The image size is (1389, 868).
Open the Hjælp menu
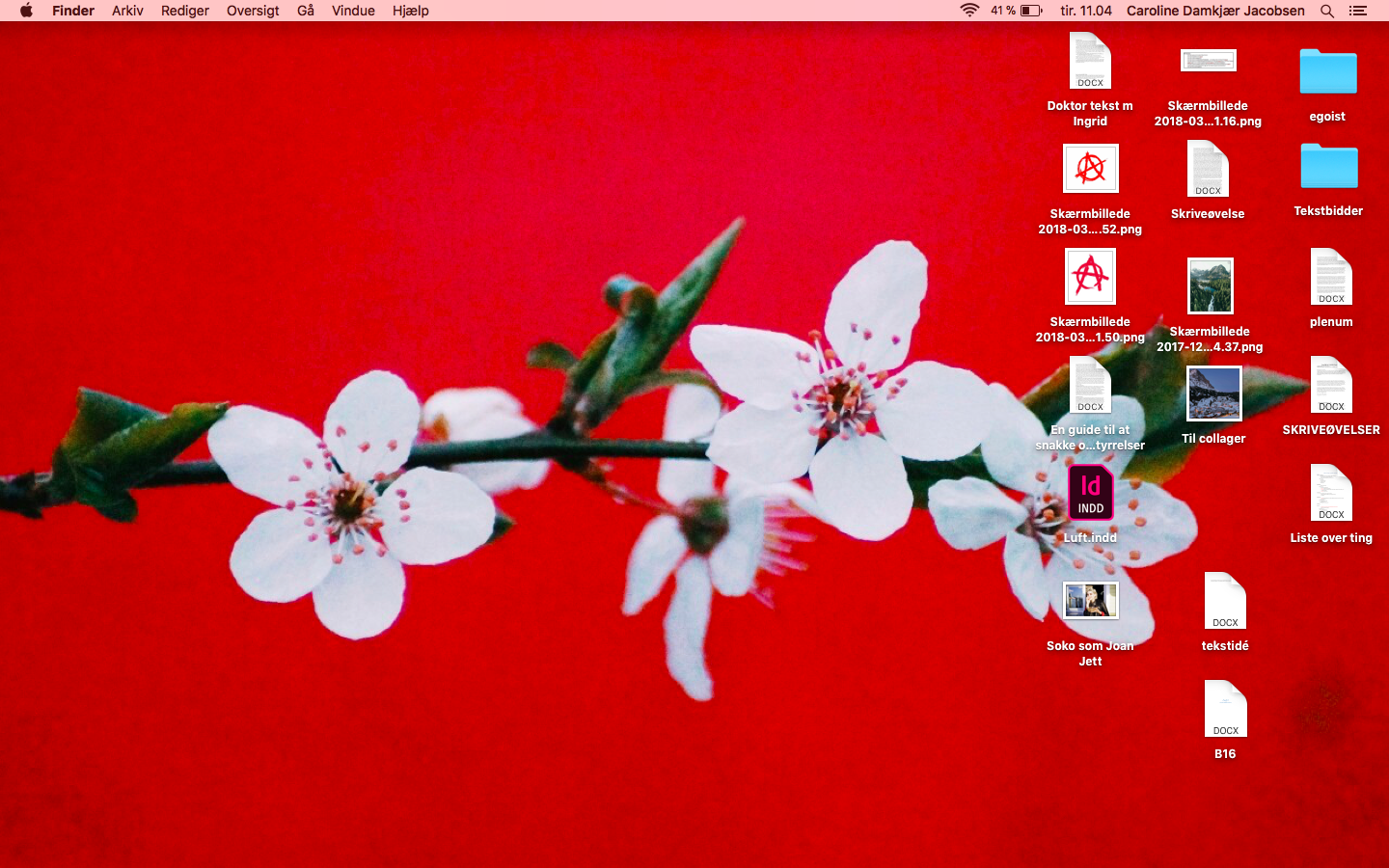(411, 11)
